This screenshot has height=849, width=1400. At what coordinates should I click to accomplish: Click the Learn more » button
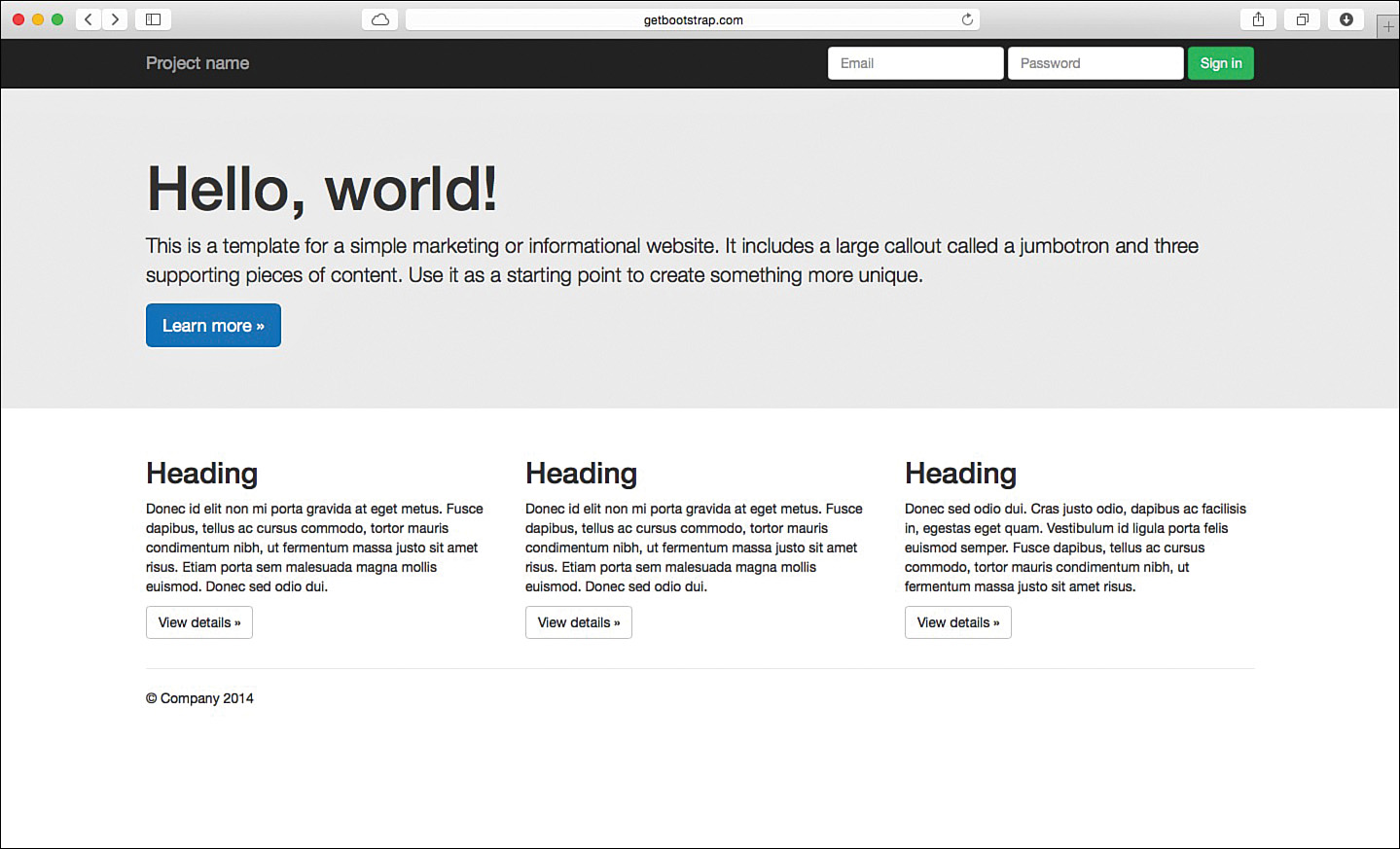coord(213,325)
